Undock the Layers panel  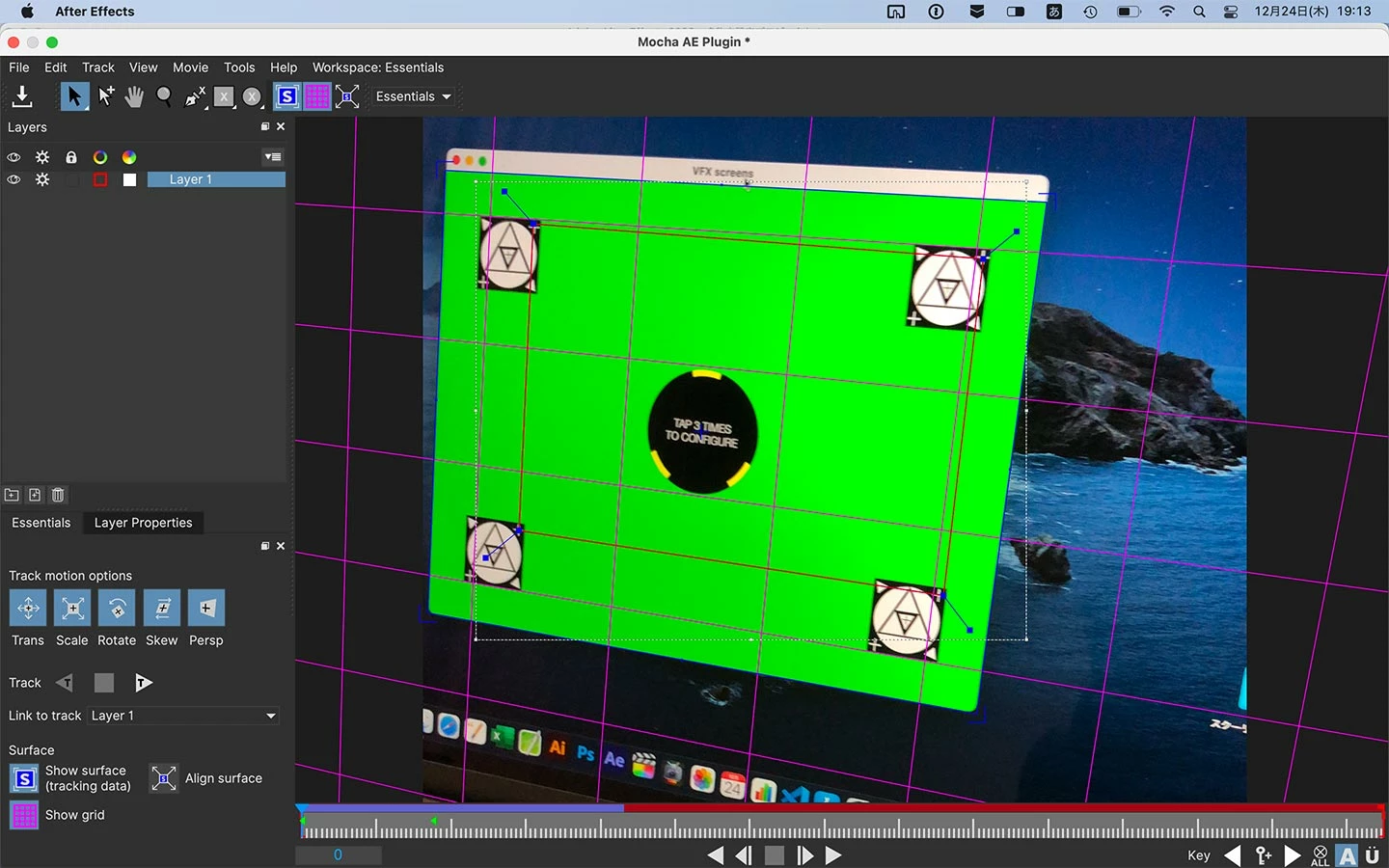pos(265,126)
